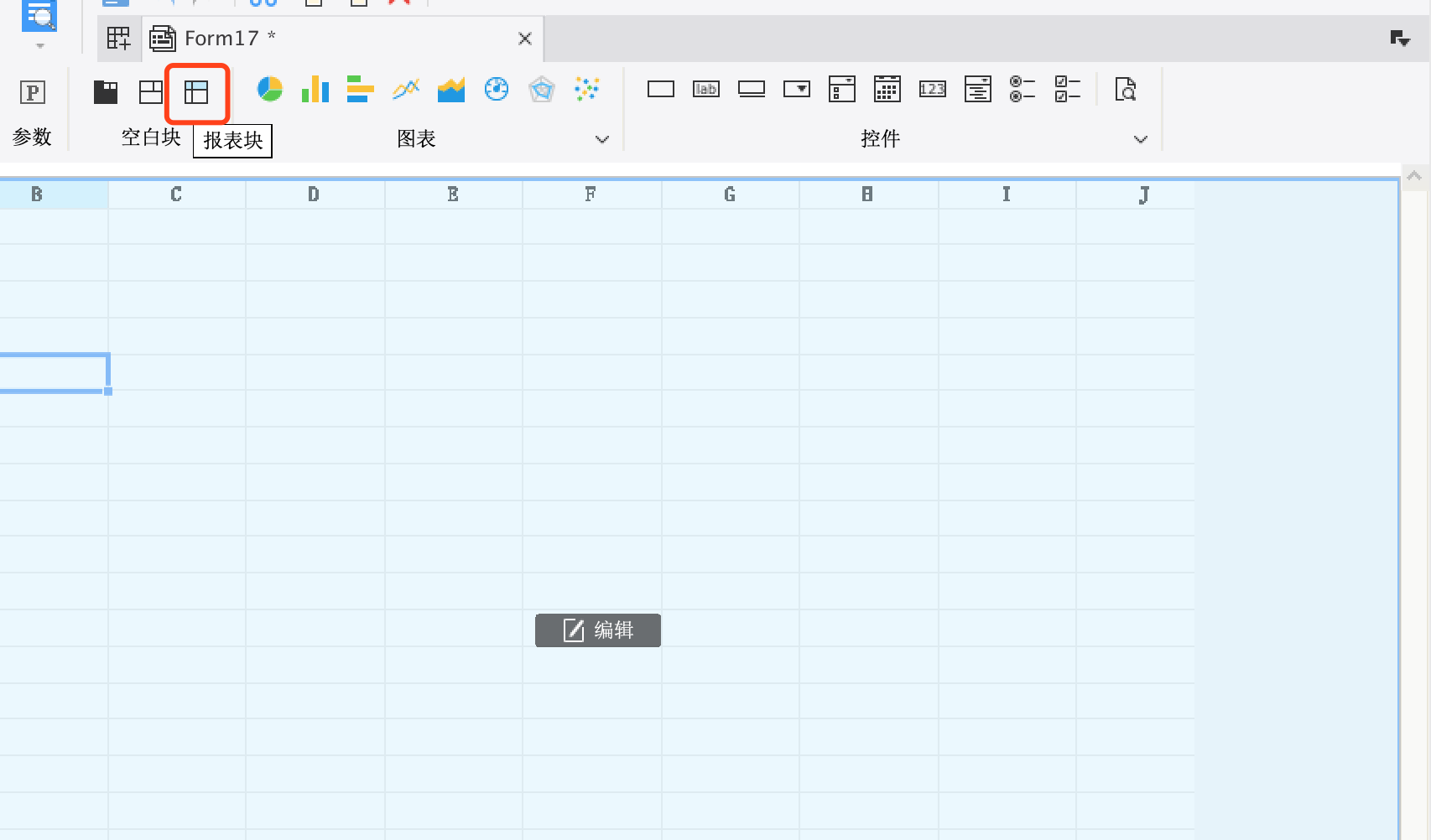Add a scatter chart
The width and height of the screenshot is (1431, 840).
[x=587, y=89]
